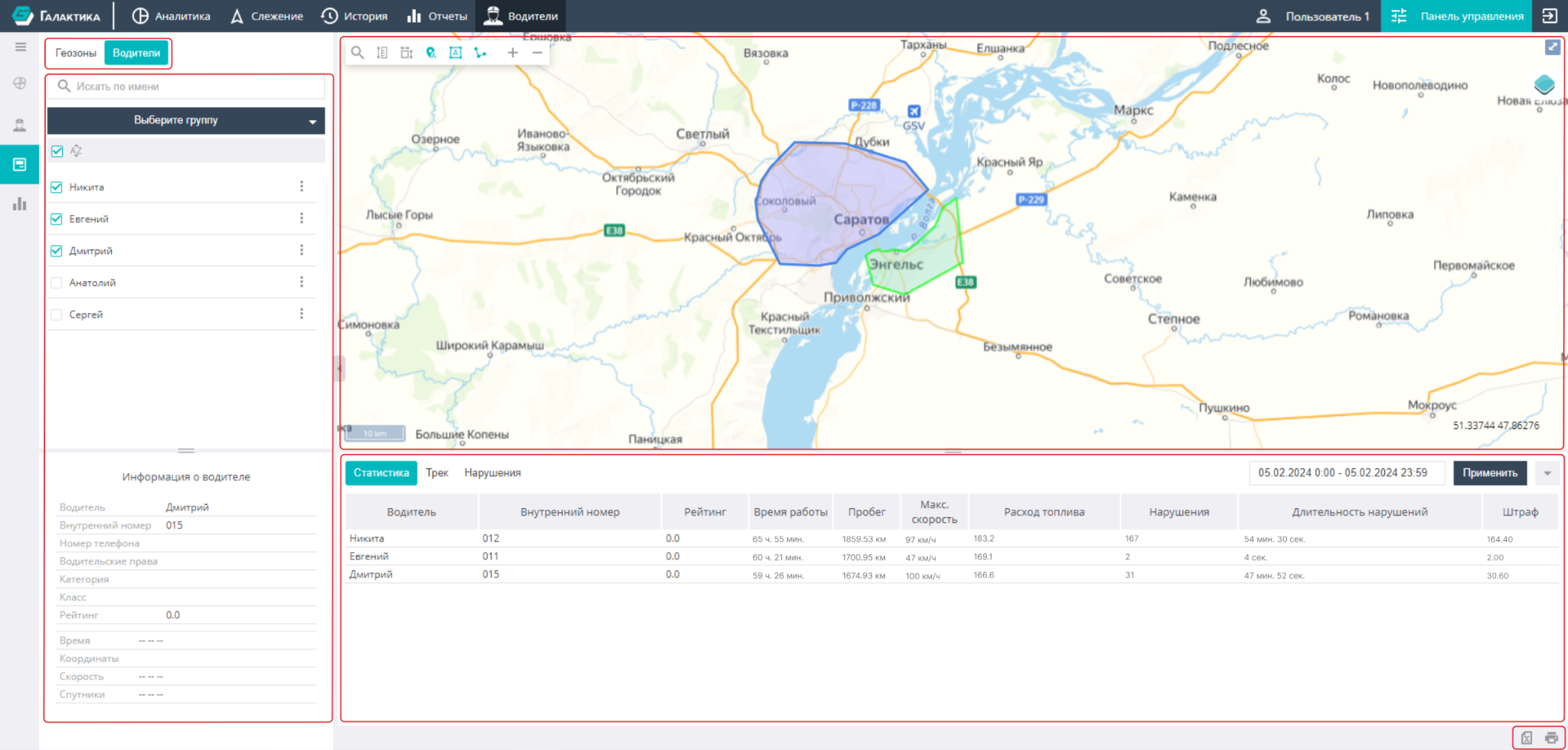Expand the arrow next to Применить

(1547, 473)
